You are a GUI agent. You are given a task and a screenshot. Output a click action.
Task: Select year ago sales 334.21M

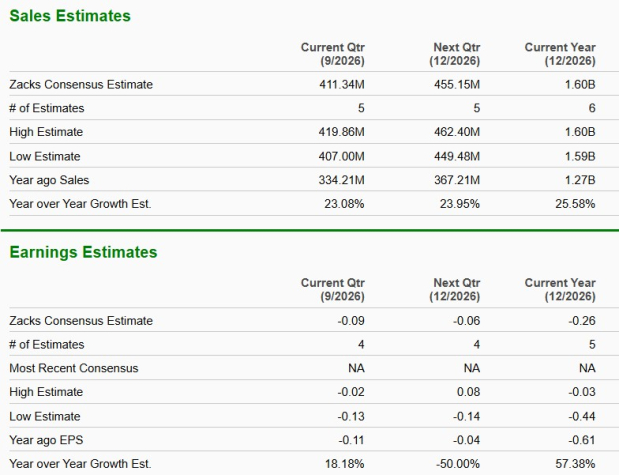341,180
